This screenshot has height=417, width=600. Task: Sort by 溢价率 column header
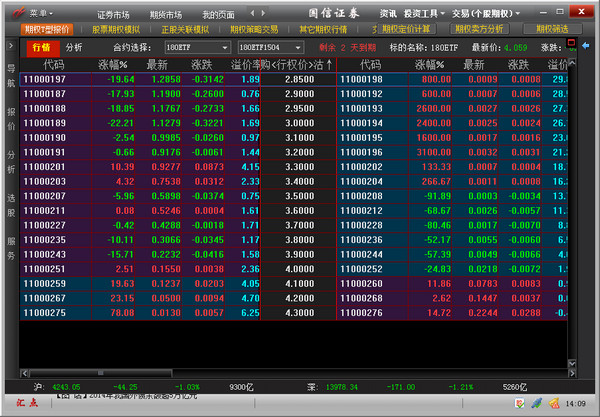245,65
